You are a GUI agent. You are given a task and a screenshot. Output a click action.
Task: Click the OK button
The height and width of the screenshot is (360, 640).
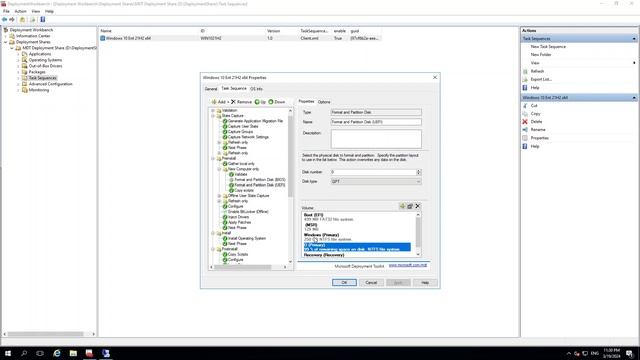coord(344,282)
